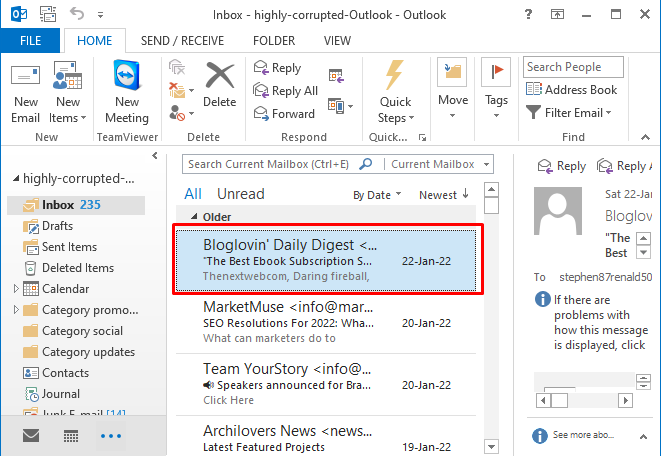This screenshot has height=456, width=661.
Task: Open more navigation options ellipsis
Action: 111,436
